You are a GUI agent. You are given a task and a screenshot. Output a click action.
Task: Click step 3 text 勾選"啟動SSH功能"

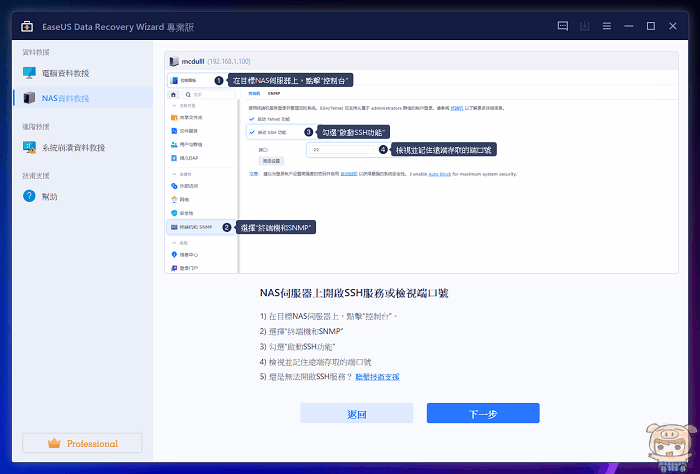coord(297,347)
